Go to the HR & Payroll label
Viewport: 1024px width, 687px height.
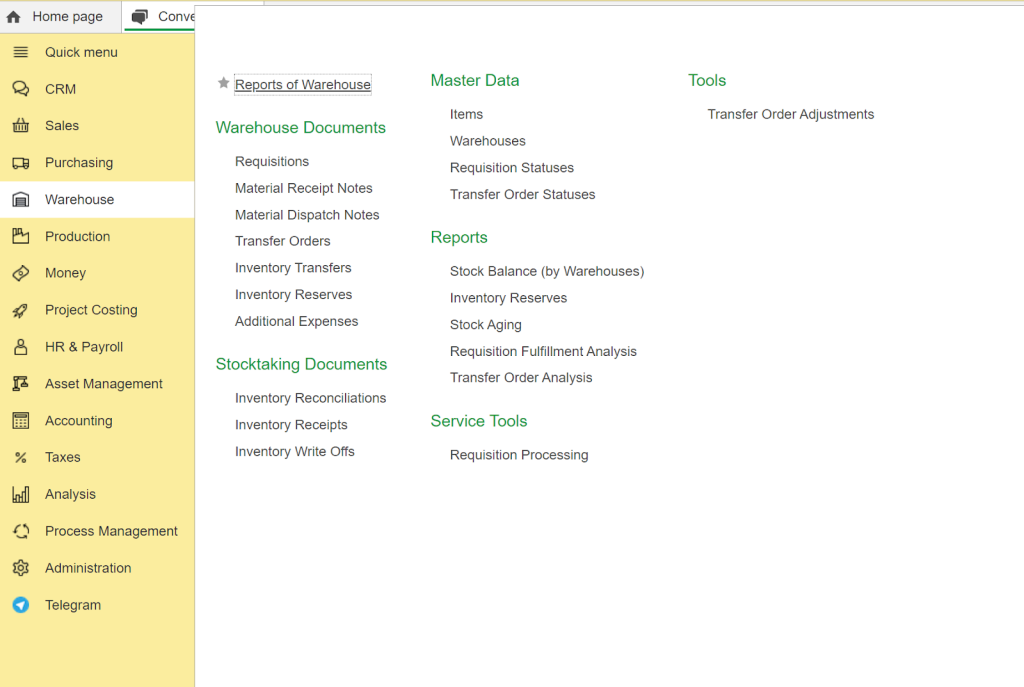click(84, 347)
